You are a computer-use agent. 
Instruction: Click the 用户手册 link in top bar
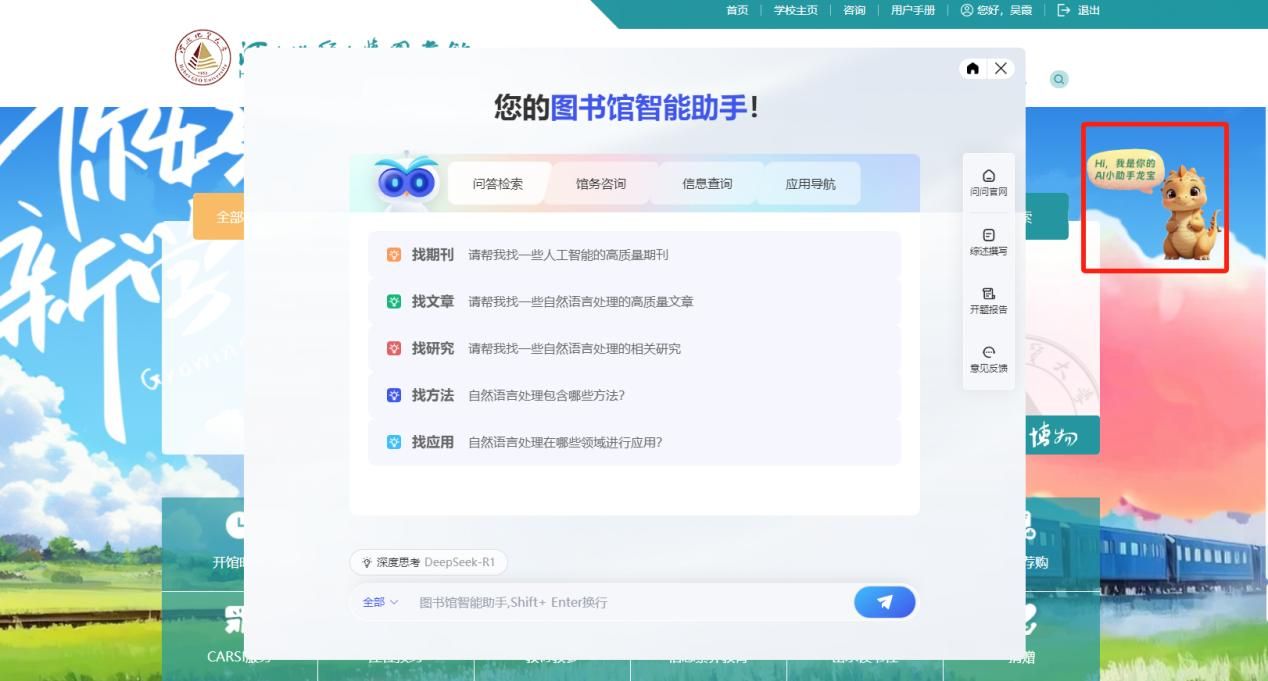[x=912, y=10]
